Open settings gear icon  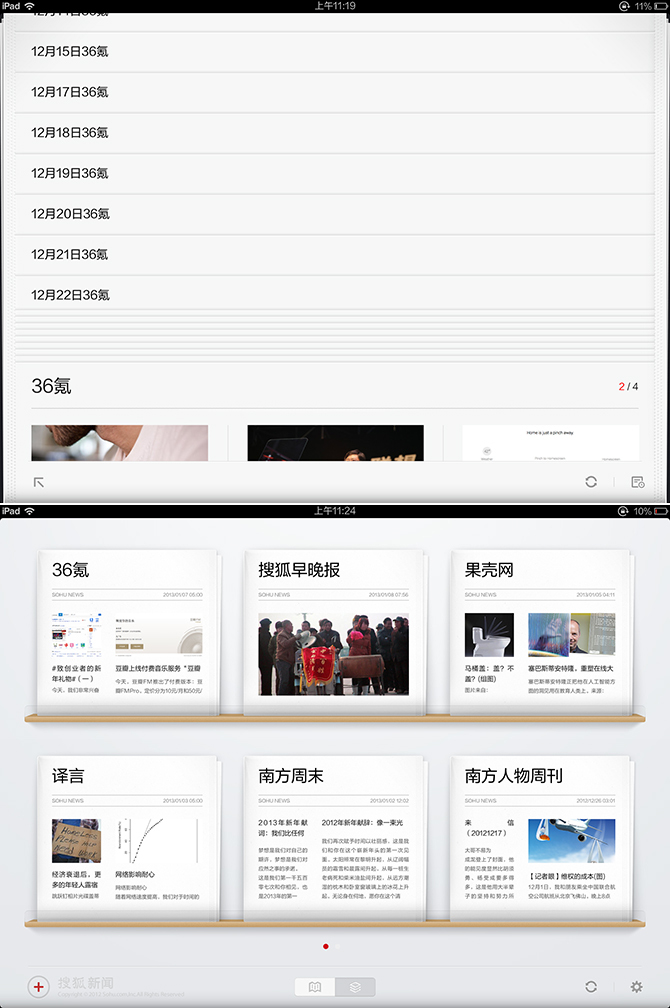tap(637, 986)
